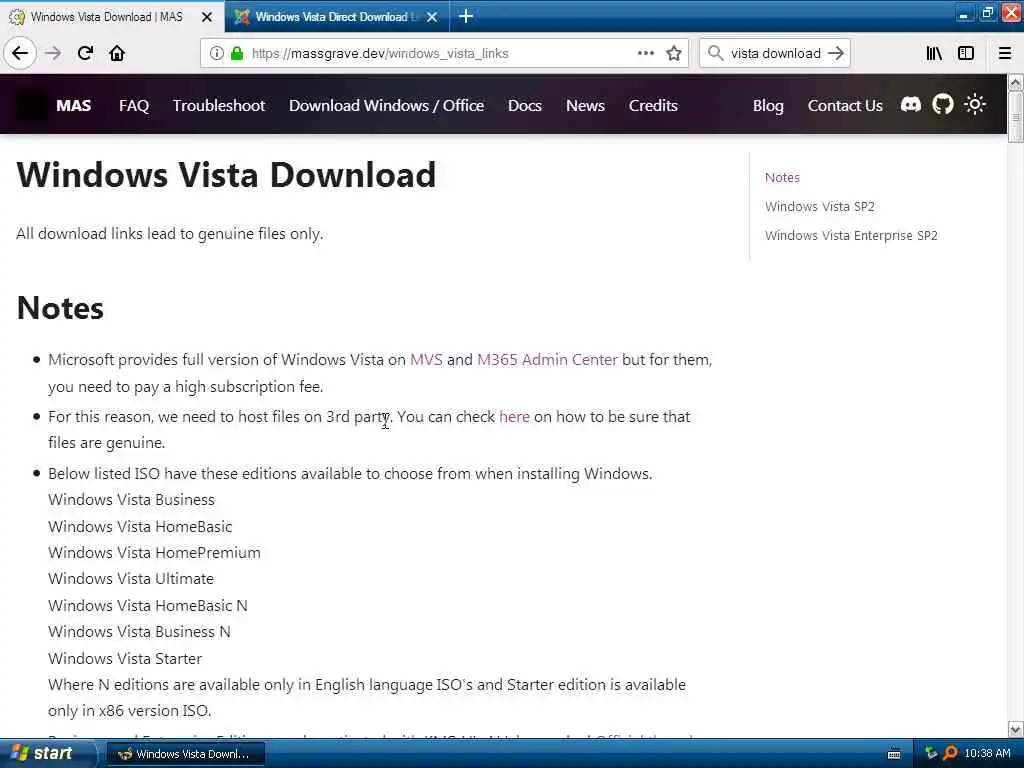Jump to Windows Vista SP2 section

point(820,206)
